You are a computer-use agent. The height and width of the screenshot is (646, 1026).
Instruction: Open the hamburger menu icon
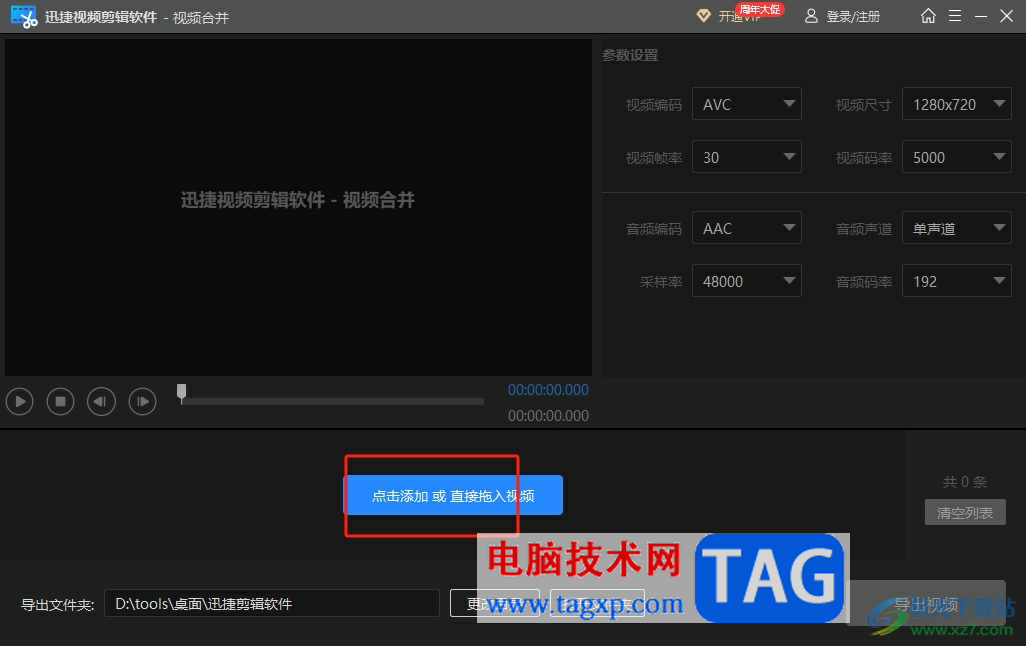[x=955, y=16]
